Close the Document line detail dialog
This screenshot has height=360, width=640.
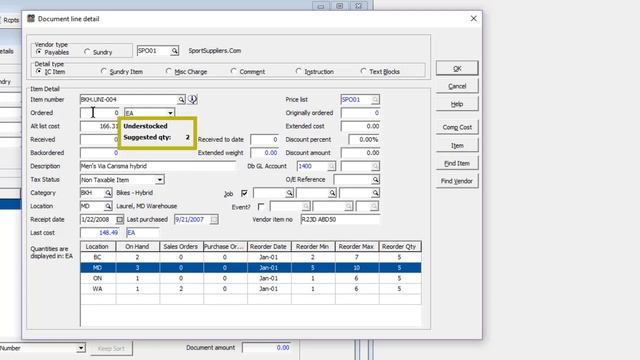(x=473, y=19)
